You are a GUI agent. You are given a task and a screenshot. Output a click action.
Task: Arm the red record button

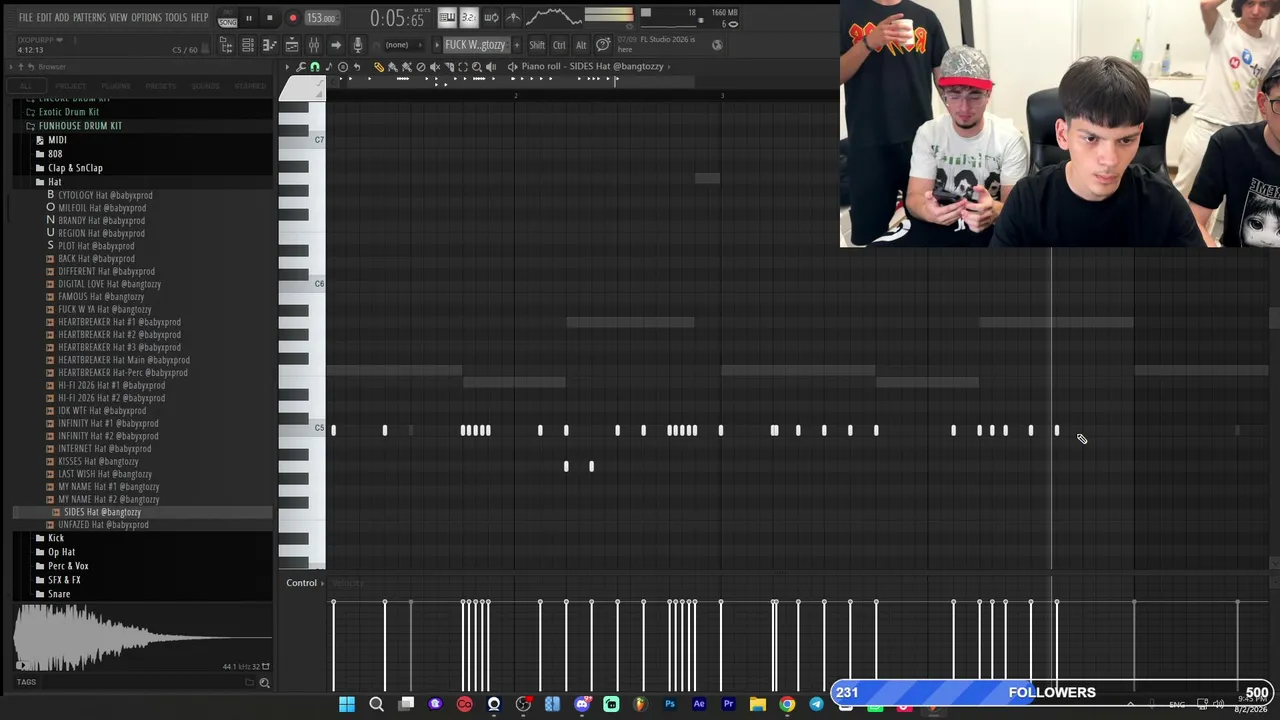[292, 18]
